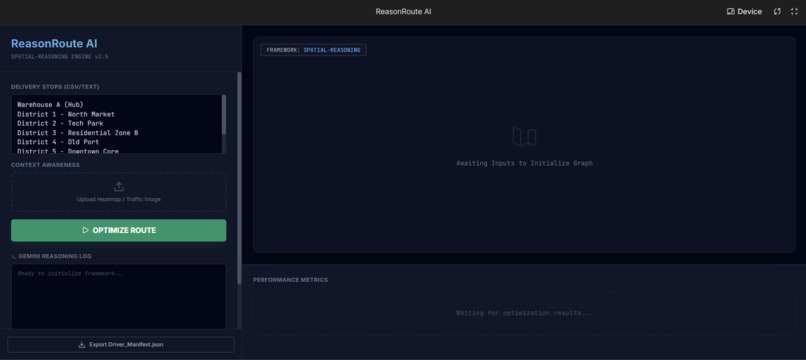Image resolution: width=806 pixels, height=360 pixels.
Task: Click the ReasonRoute AI sidebar title
Action: pos(54,44)
